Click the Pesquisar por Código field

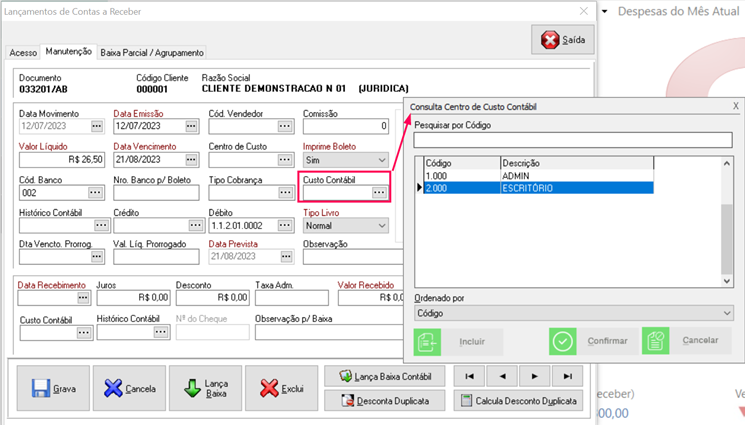[x=573, y=140]
